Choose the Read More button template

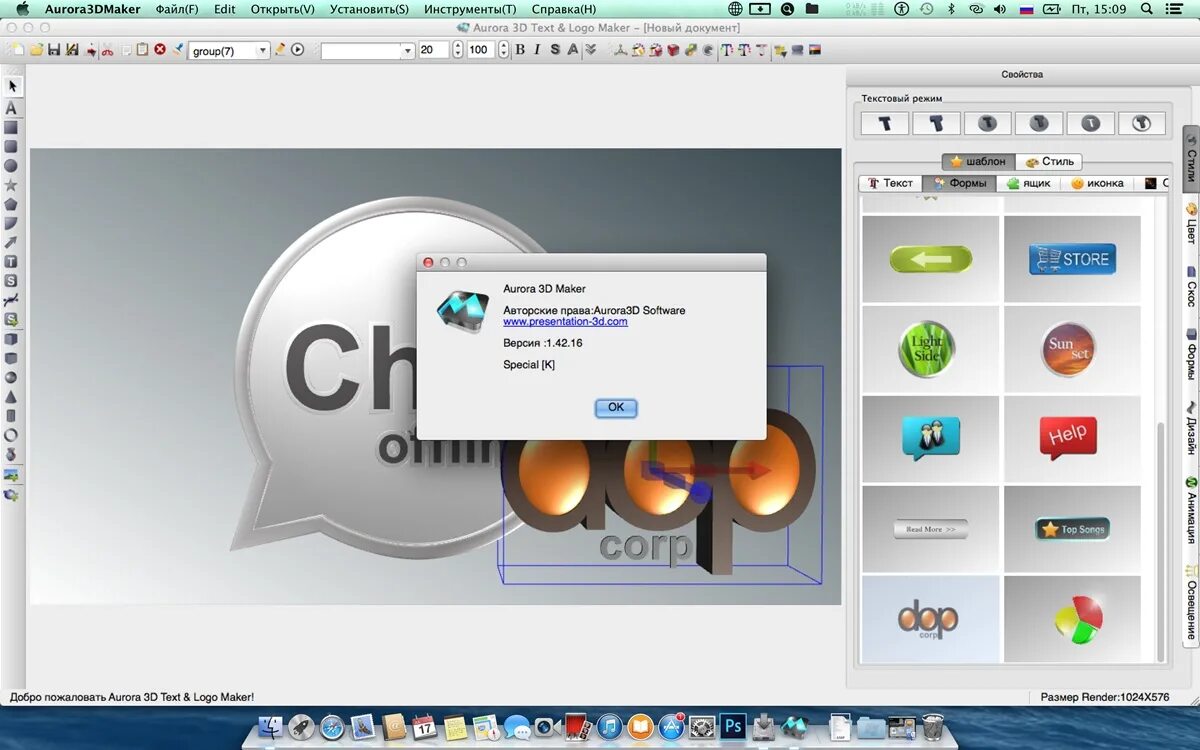click(x=931, y=529)
